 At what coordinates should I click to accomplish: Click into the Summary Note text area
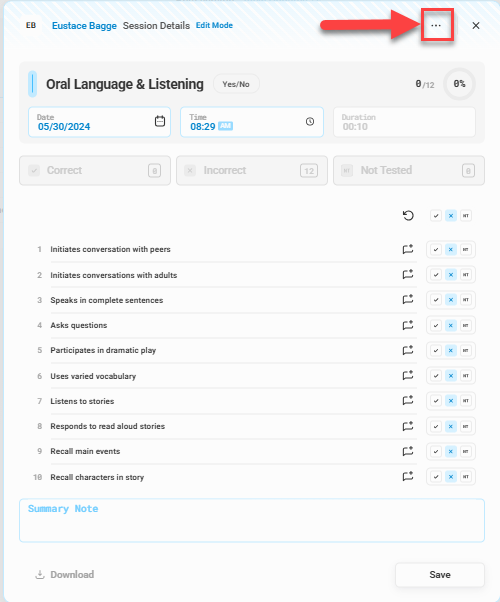[x=252, y=520]
